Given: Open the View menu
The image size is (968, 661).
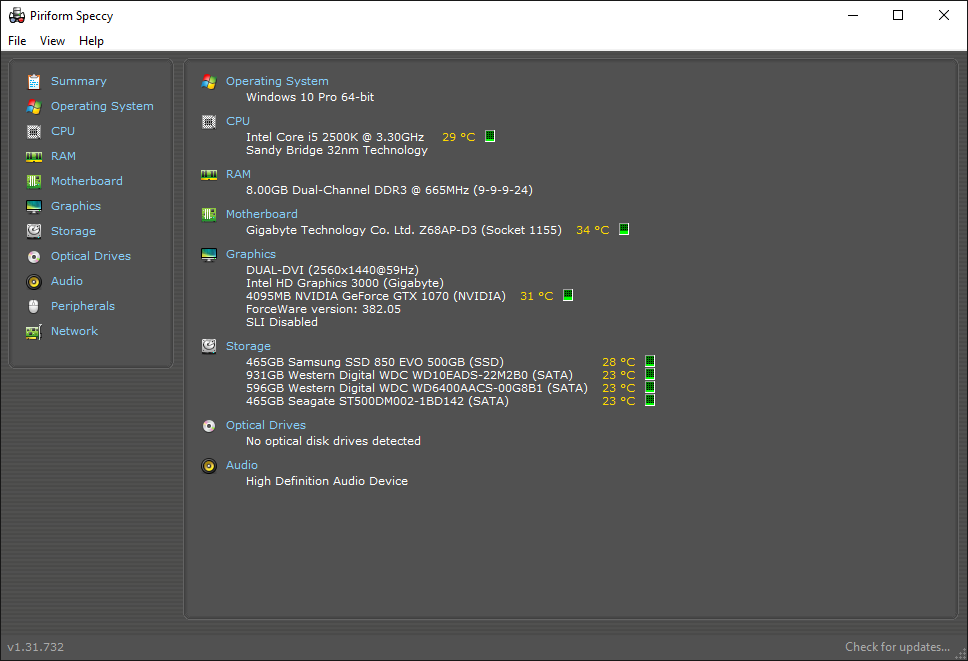Looking at the screenshot, I should [52, 41].
